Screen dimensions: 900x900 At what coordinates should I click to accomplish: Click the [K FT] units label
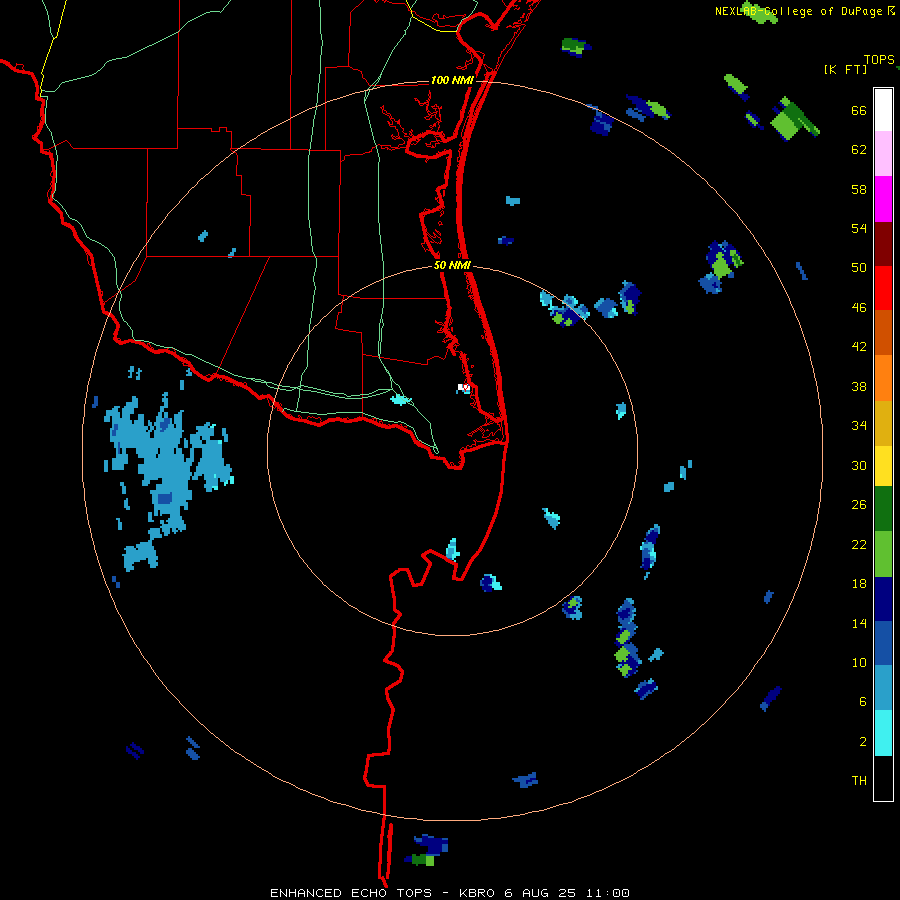(845, 70)
